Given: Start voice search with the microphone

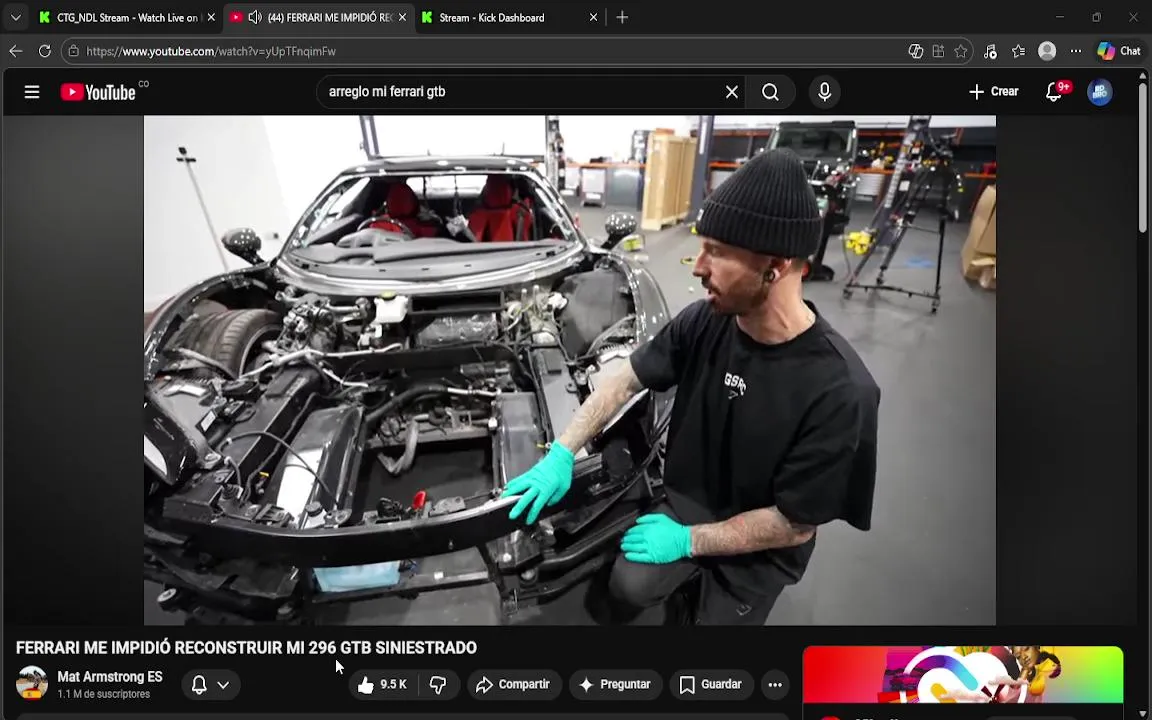Looking at the screenshot, I should tap(824, 92).
